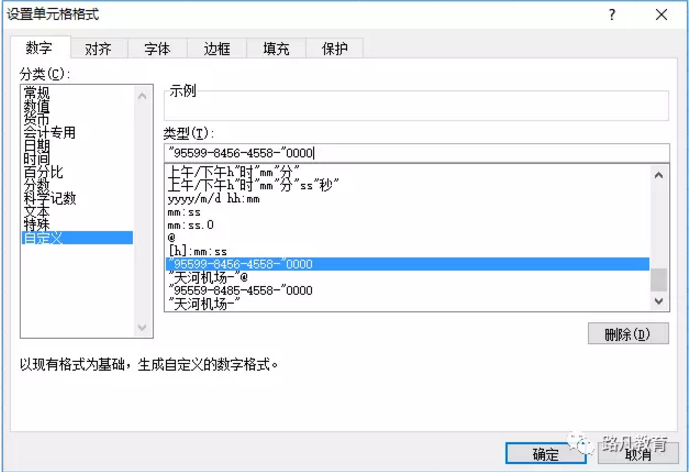Click type list scroll up arrow
The width and height of the screenshot is (690, 472).
(x=659, y=175)
